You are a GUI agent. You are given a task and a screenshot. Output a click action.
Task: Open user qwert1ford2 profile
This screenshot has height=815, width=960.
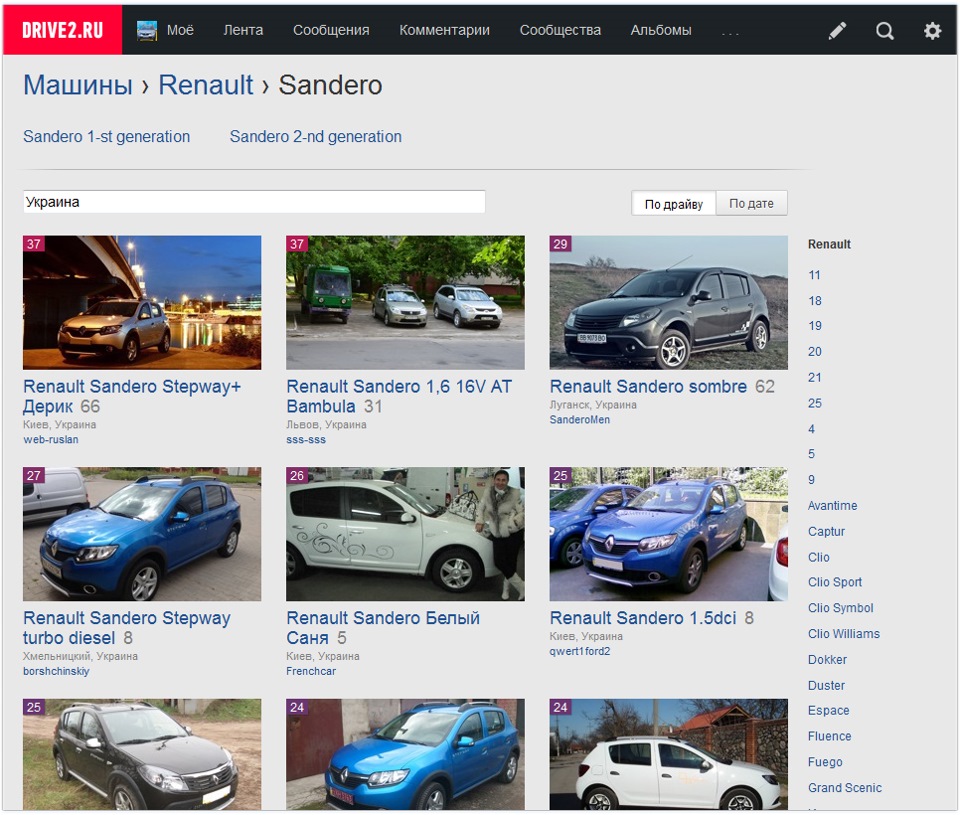point(580,652)
